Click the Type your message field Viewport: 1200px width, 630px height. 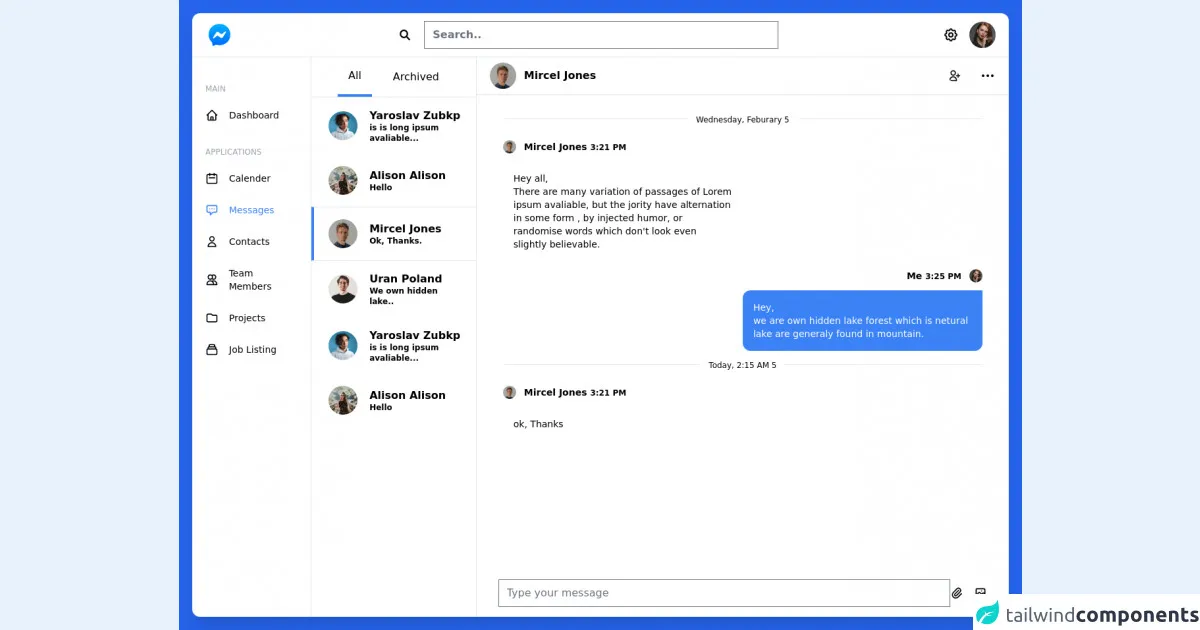click(723, 593)
